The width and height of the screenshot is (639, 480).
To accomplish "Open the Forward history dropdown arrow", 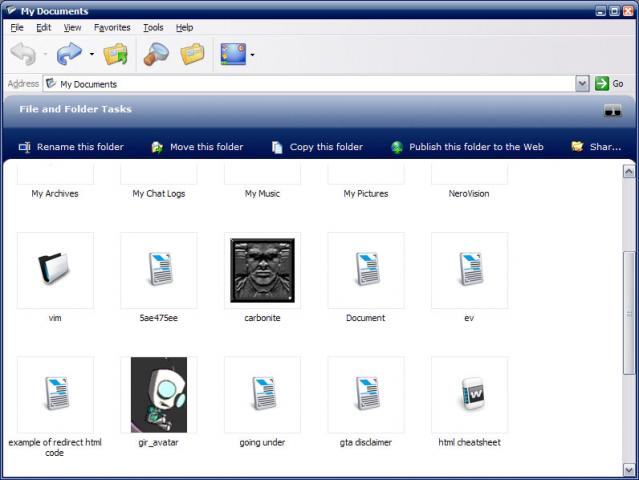I will [92, 54].
